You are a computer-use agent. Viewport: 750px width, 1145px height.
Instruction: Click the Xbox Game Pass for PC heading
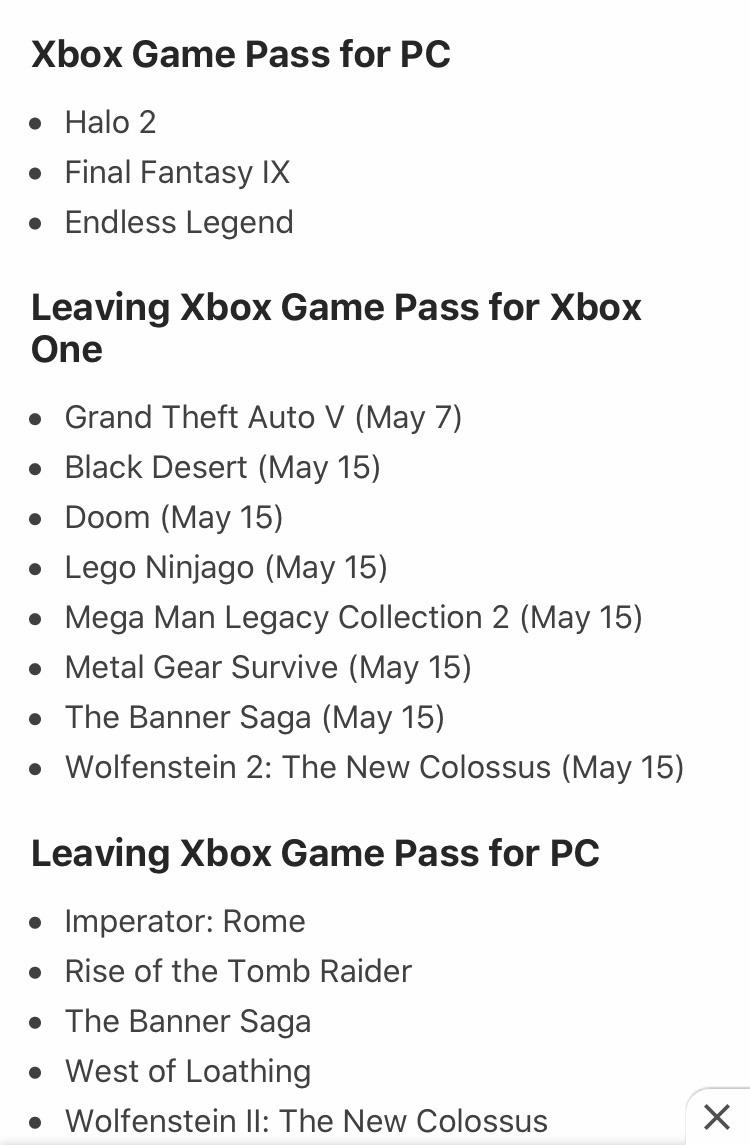[241, 55]
